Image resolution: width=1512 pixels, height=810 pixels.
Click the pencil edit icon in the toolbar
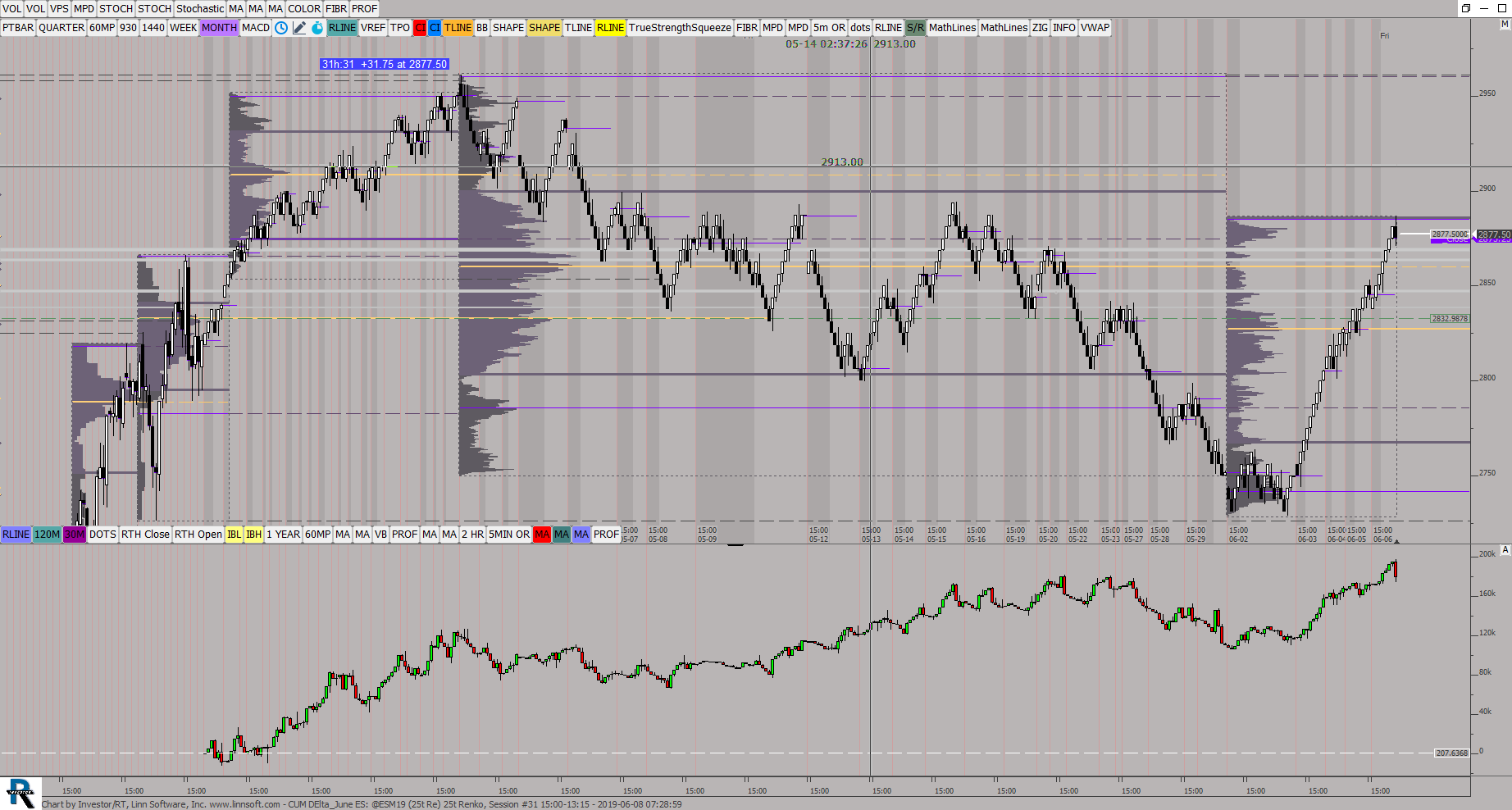[299, 28]
